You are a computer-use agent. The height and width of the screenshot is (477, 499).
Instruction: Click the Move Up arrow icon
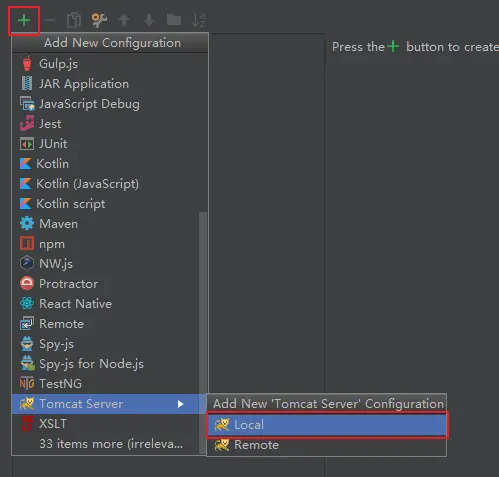[124, 20]
